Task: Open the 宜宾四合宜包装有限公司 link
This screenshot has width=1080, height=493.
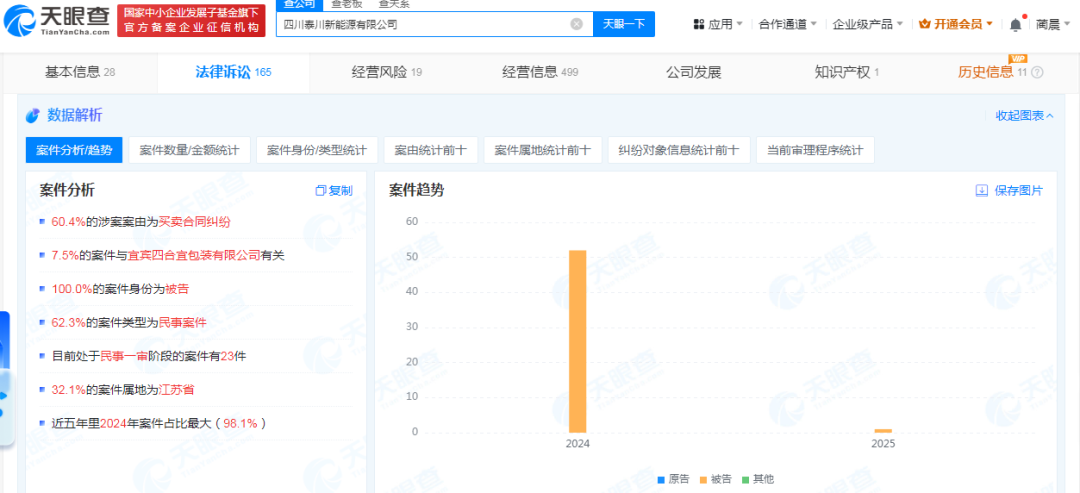Action: tap(194, 255)
